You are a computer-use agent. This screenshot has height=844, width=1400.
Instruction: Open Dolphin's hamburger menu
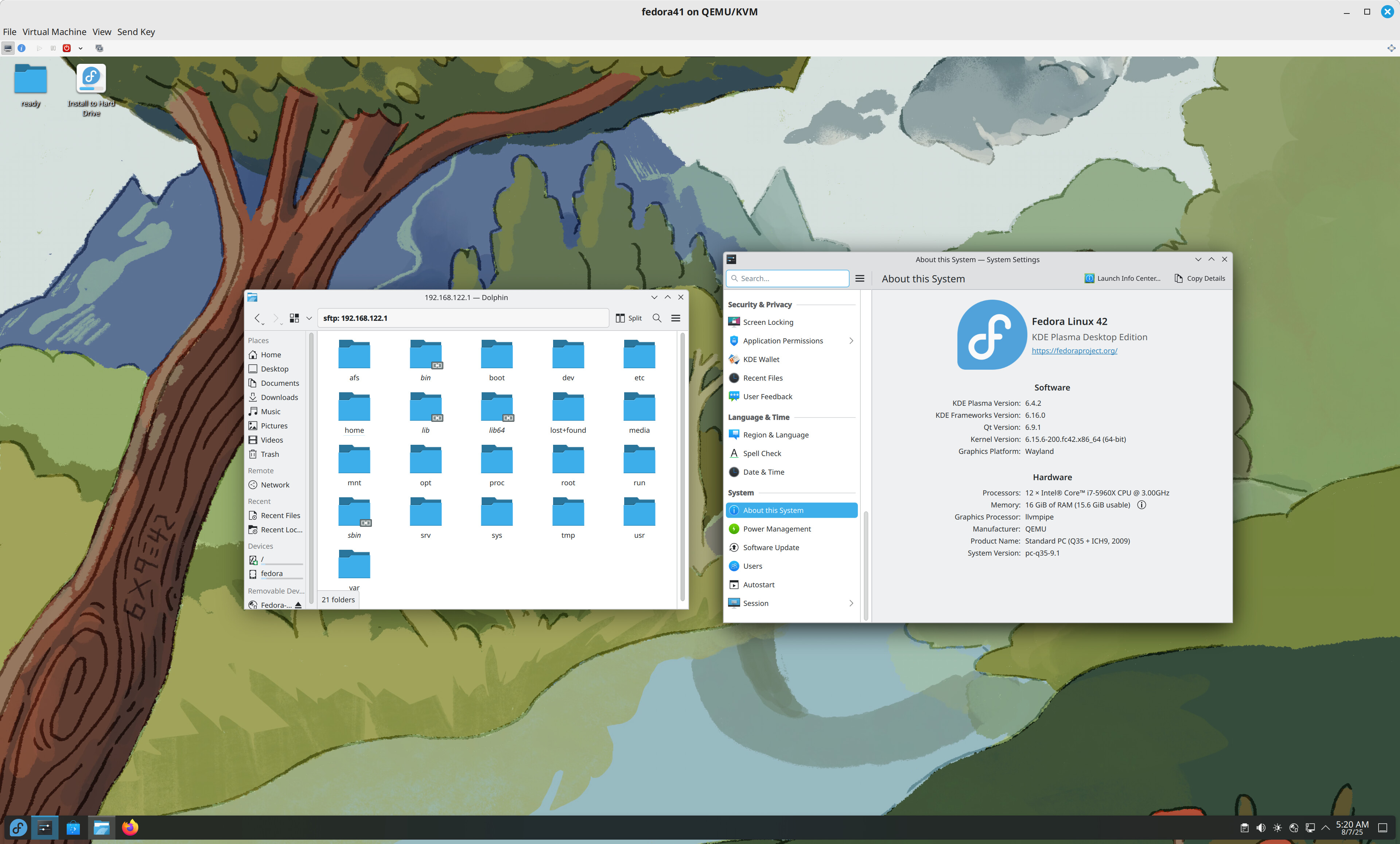click(676, 318)
